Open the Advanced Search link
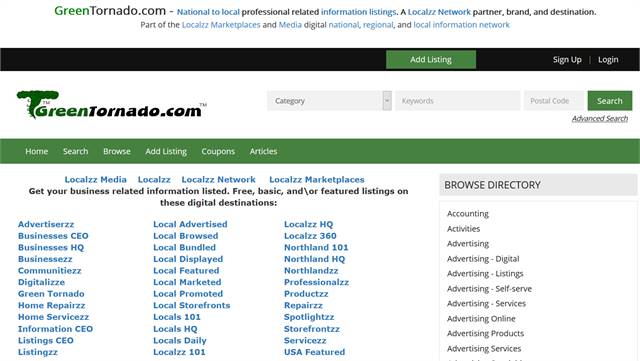 (x=600, y=118)
